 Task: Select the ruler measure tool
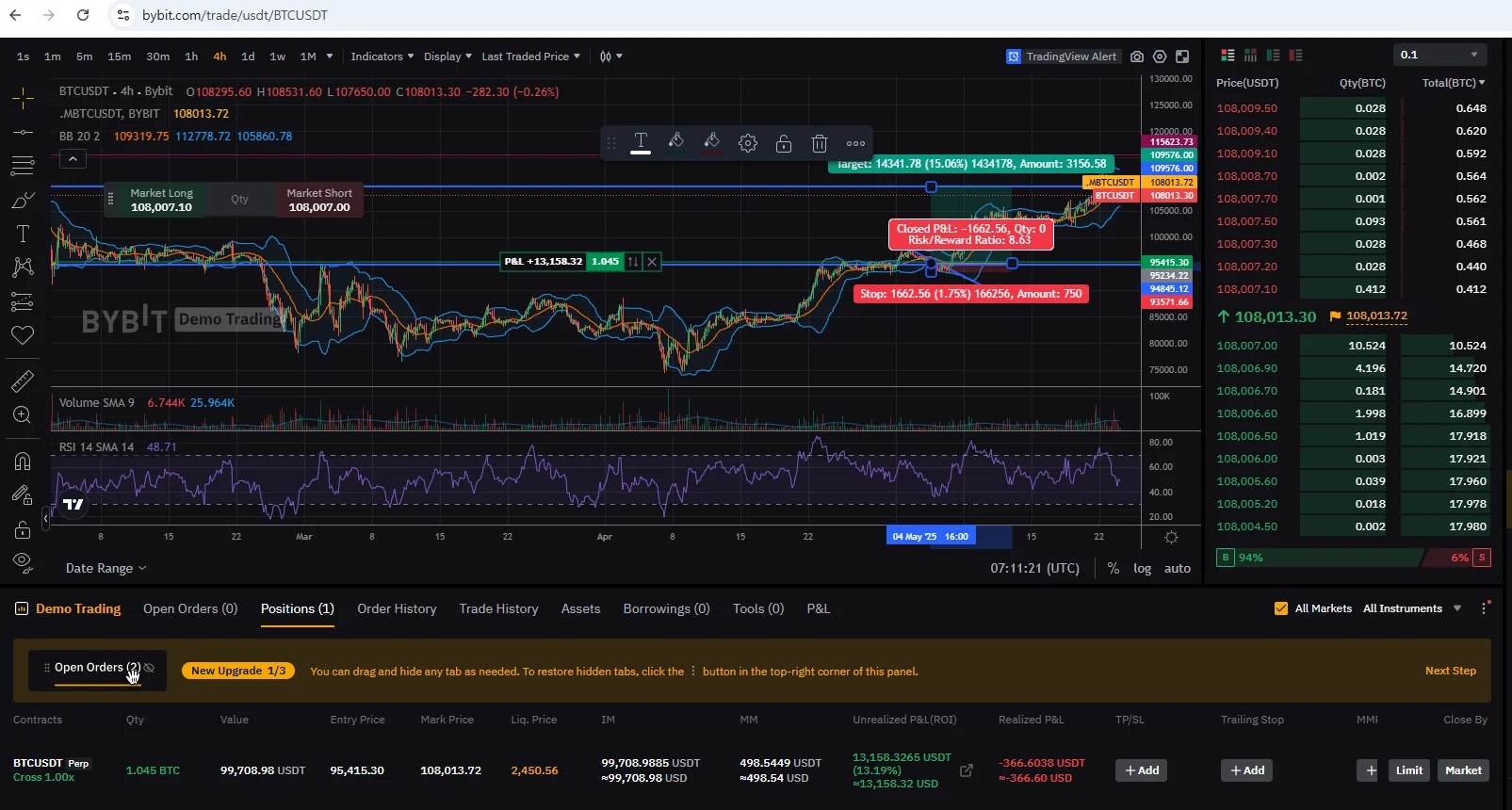(x=23, y=381)
